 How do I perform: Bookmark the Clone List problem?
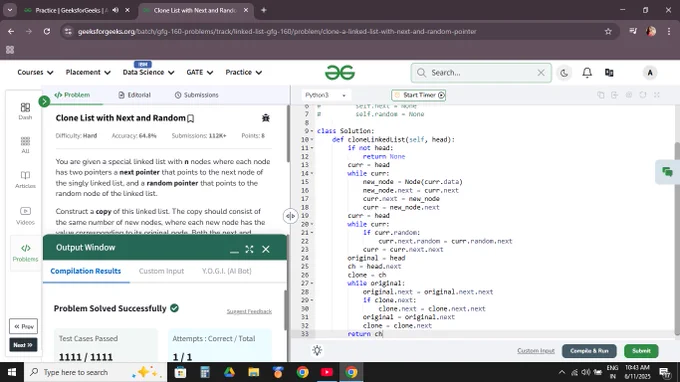[x=190, y=118]
